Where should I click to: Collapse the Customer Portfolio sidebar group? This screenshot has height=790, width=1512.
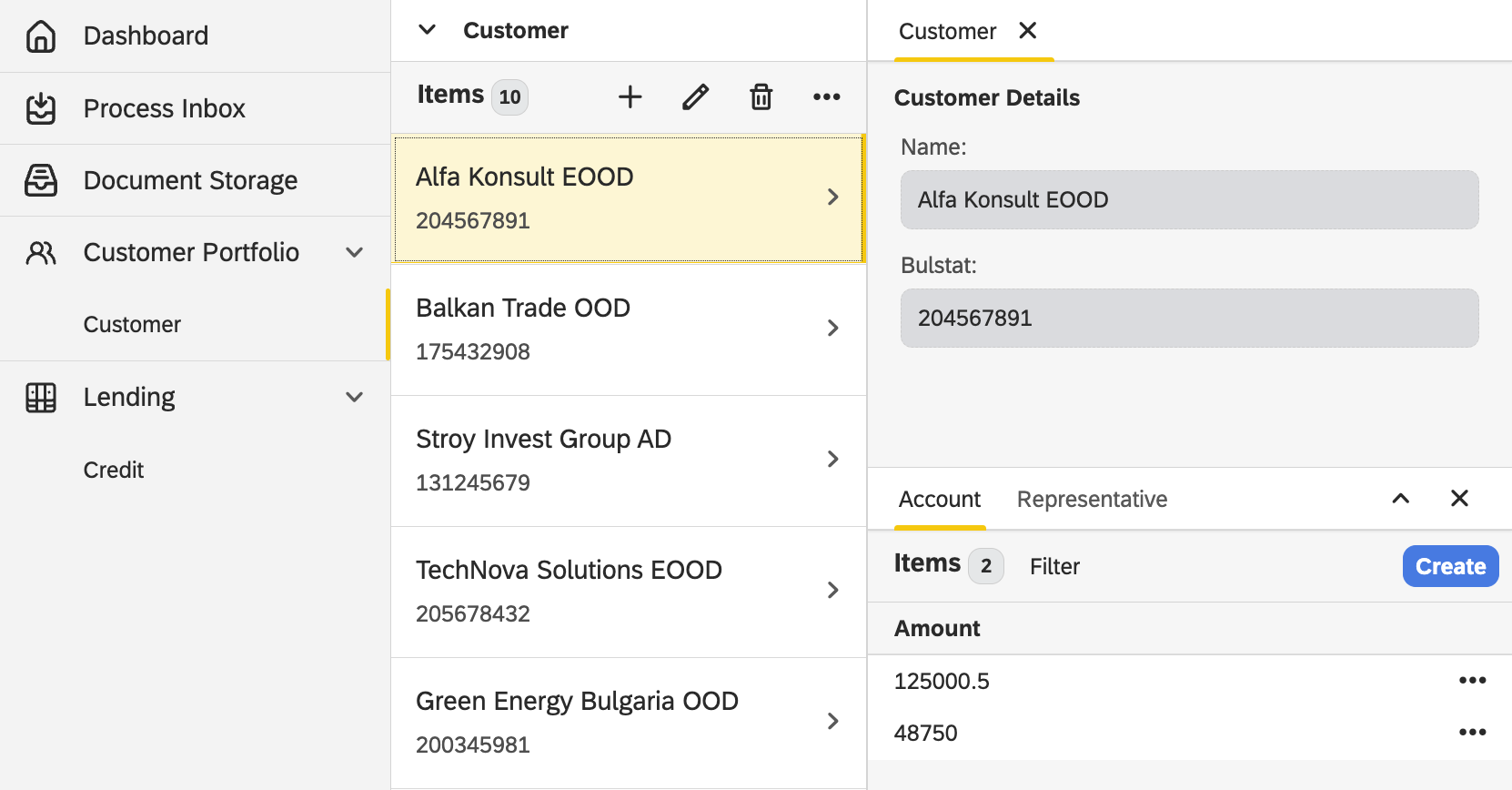354,252
